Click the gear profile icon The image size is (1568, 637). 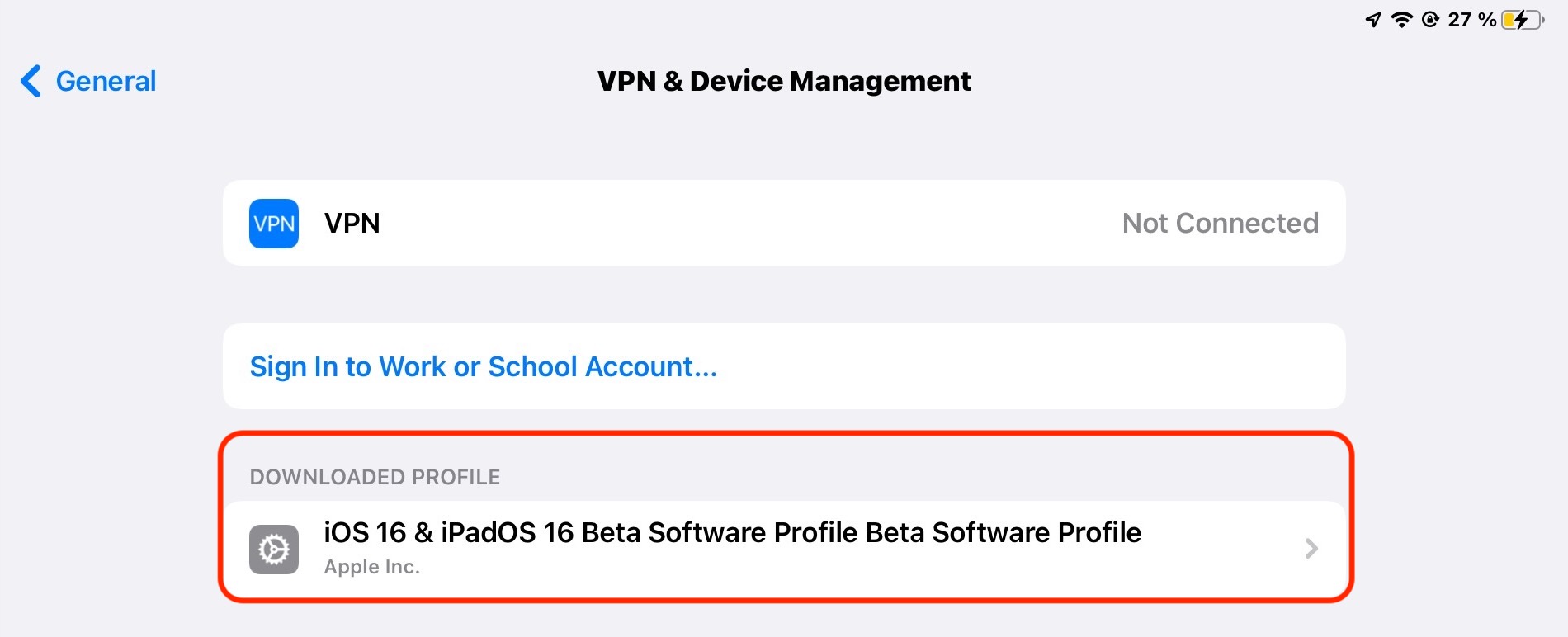(x=273, y=549)
